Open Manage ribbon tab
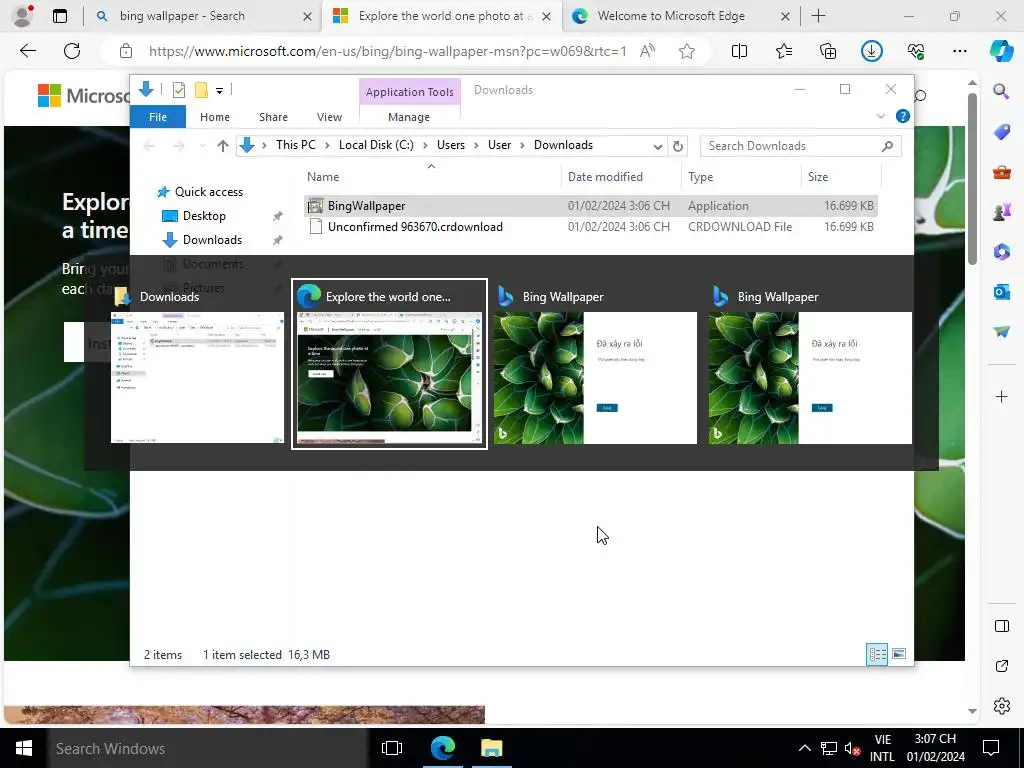Screen dimensions: 1024x768 pyautogui.click(x=409, y=117)
